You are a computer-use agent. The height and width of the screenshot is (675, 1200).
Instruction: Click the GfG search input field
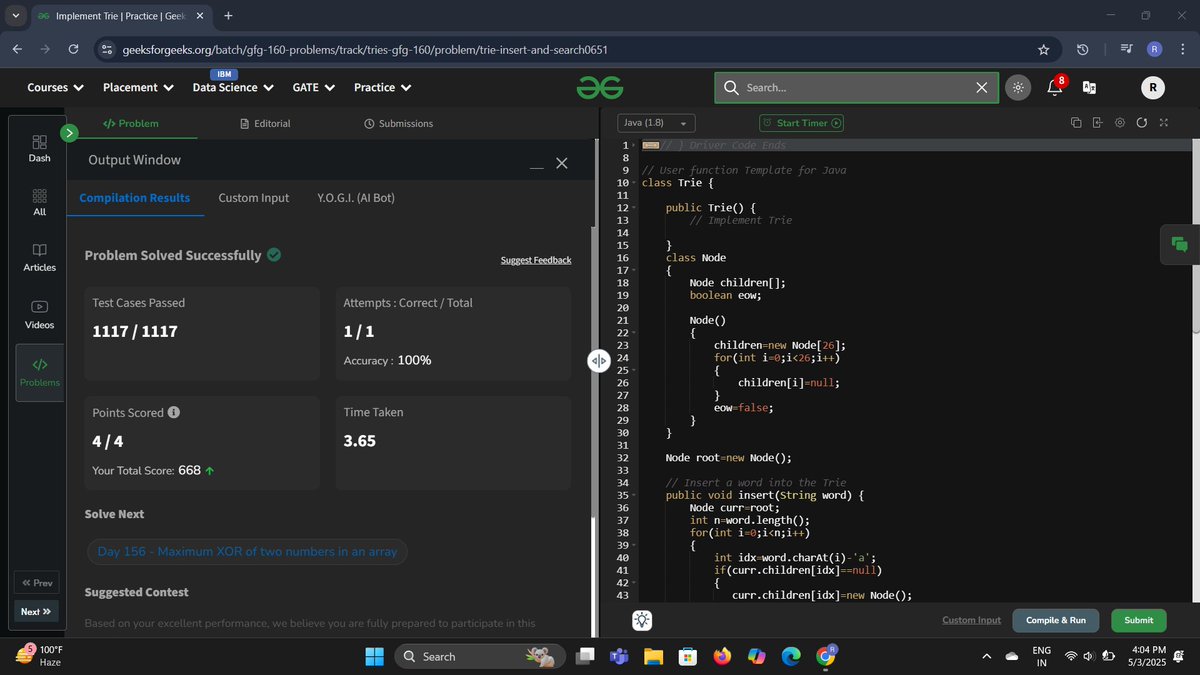pyautogui.click(x=857, y=88)
